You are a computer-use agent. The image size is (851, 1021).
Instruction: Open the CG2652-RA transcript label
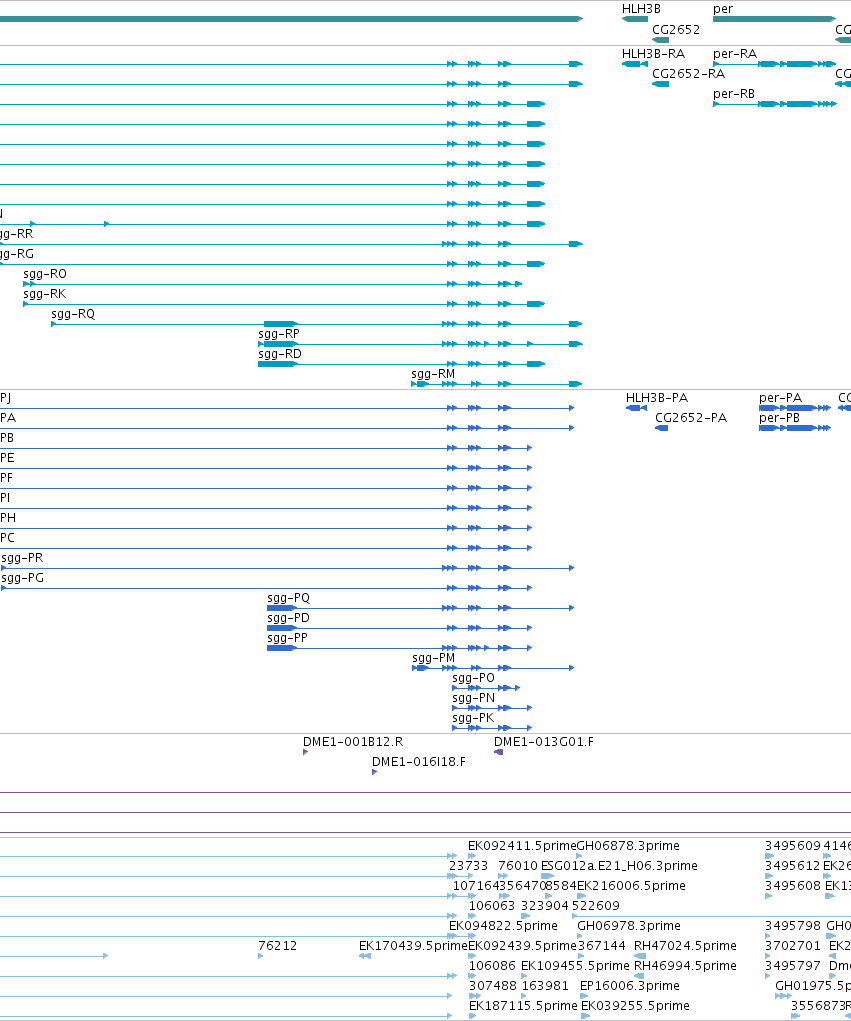pos(688,74)
